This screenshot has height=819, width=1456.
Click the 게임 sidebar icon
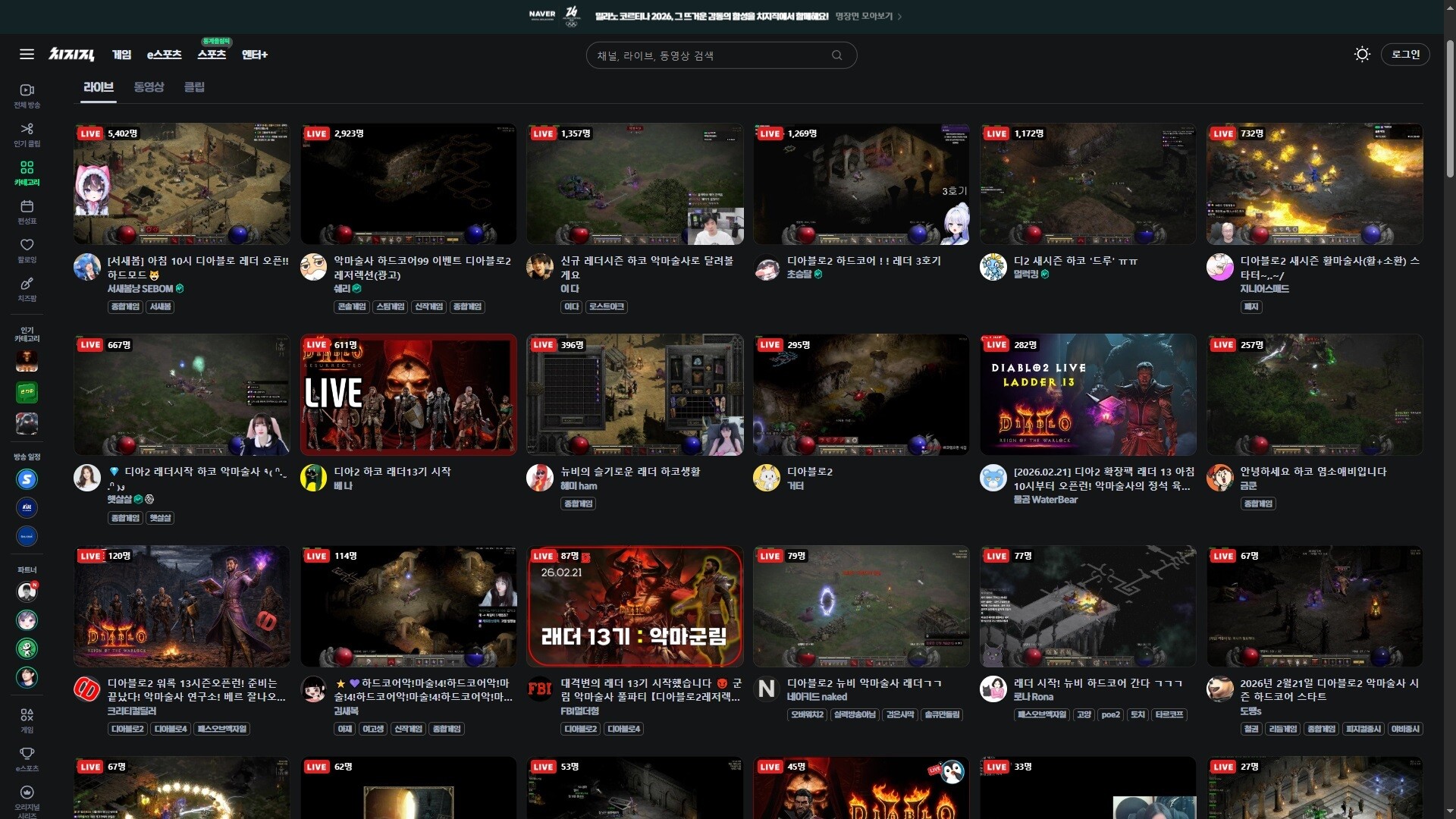pos(27,714)
